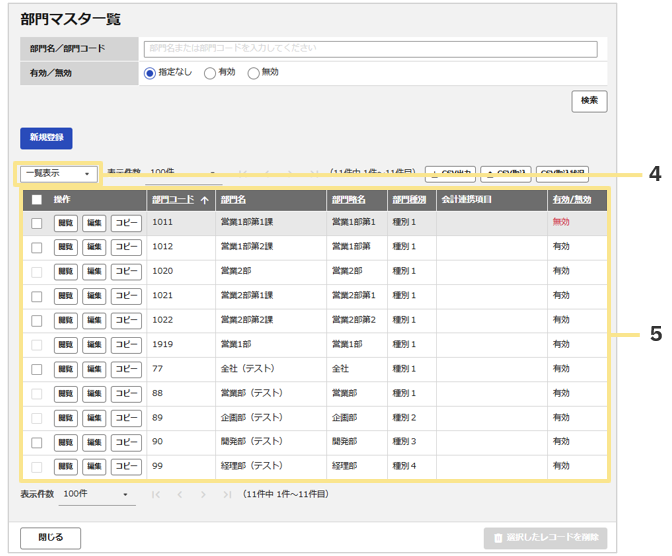Image resolution: width=672 pixels, height=556 pixels.
Task: Click the 新規登録 button
Action: tap(46, 138)
